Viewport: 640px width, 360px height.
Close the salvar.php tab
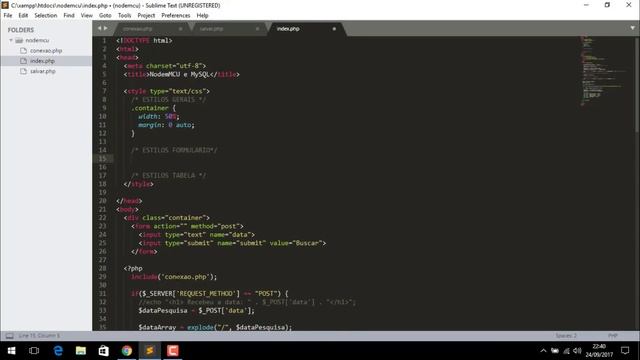coord(257,29)
